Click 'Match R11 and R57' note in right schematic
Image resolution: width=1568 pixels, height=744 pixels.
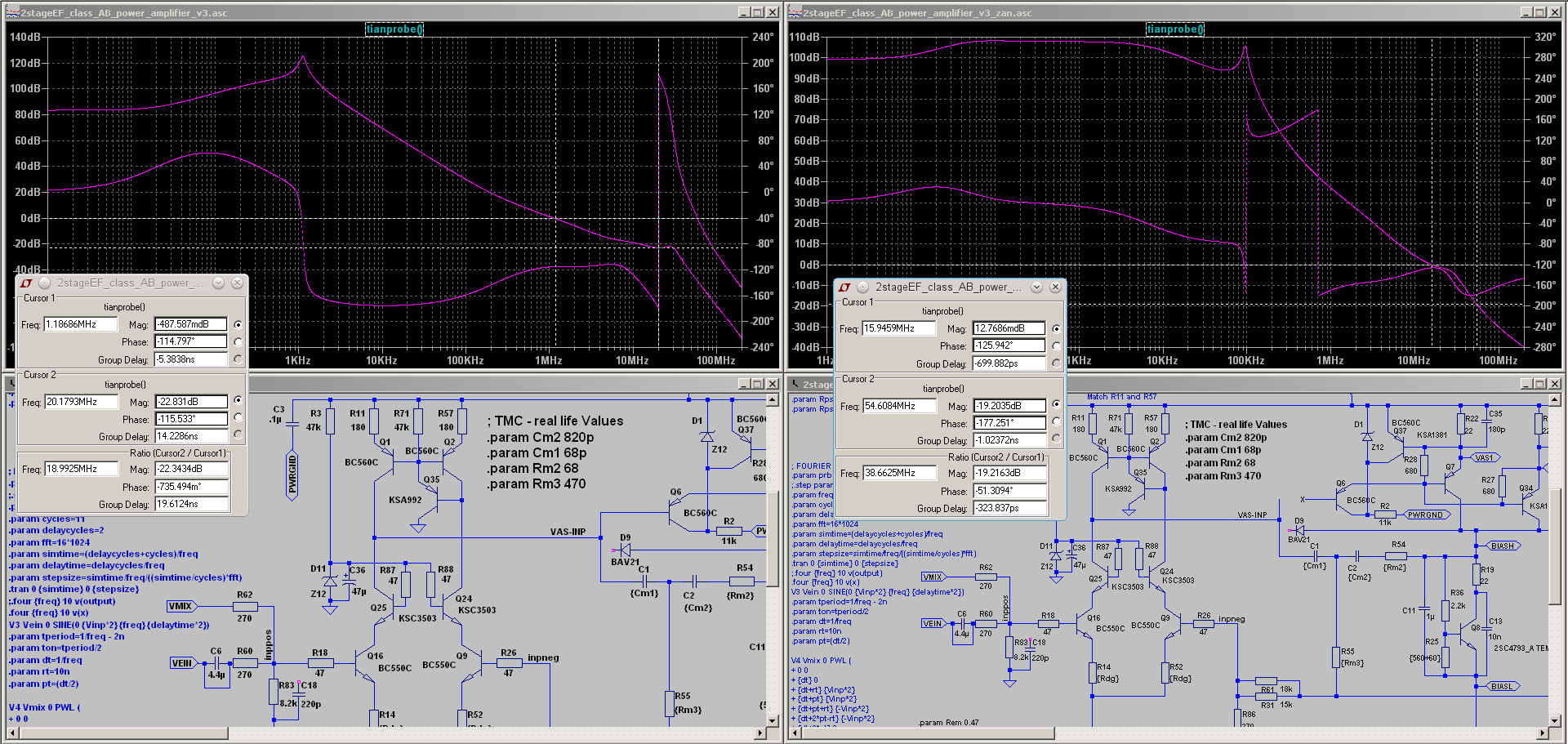1121,397
